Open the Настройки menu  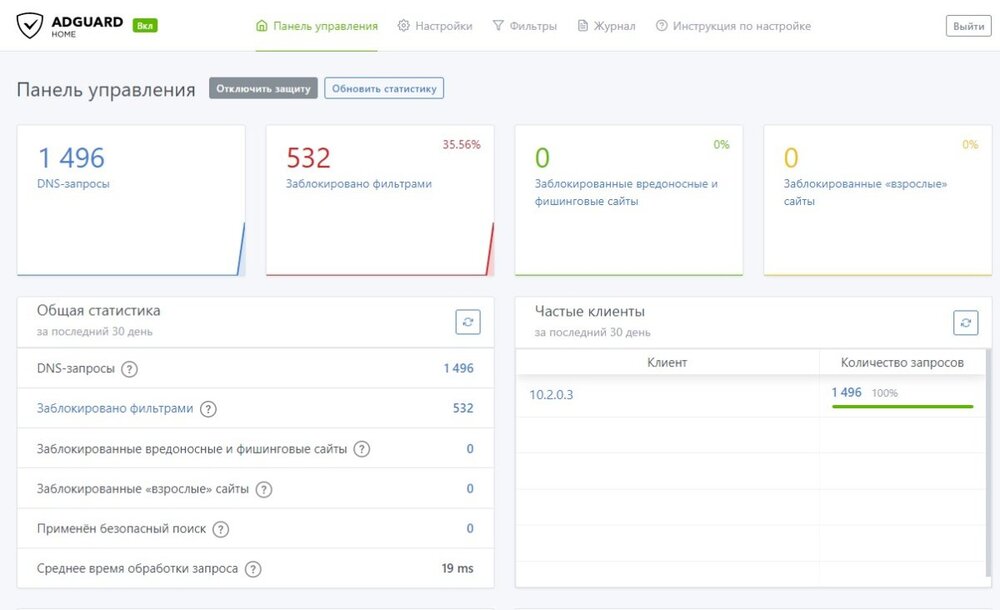435,26
